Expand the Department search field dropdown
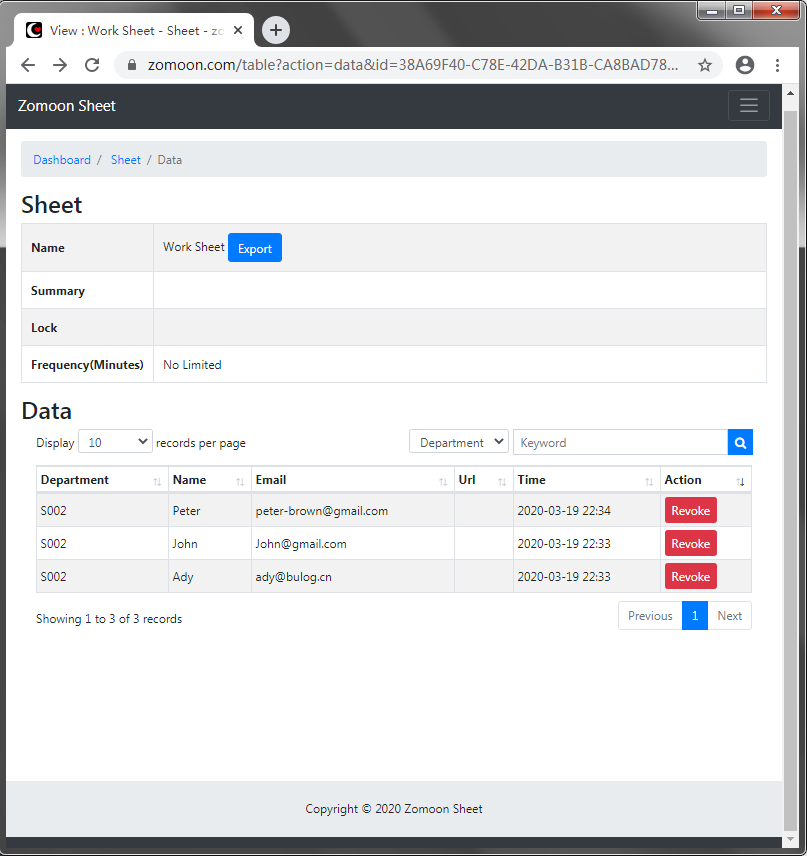Screen dimensions: 807x856 pyautogui.click(x=459, y=442)
